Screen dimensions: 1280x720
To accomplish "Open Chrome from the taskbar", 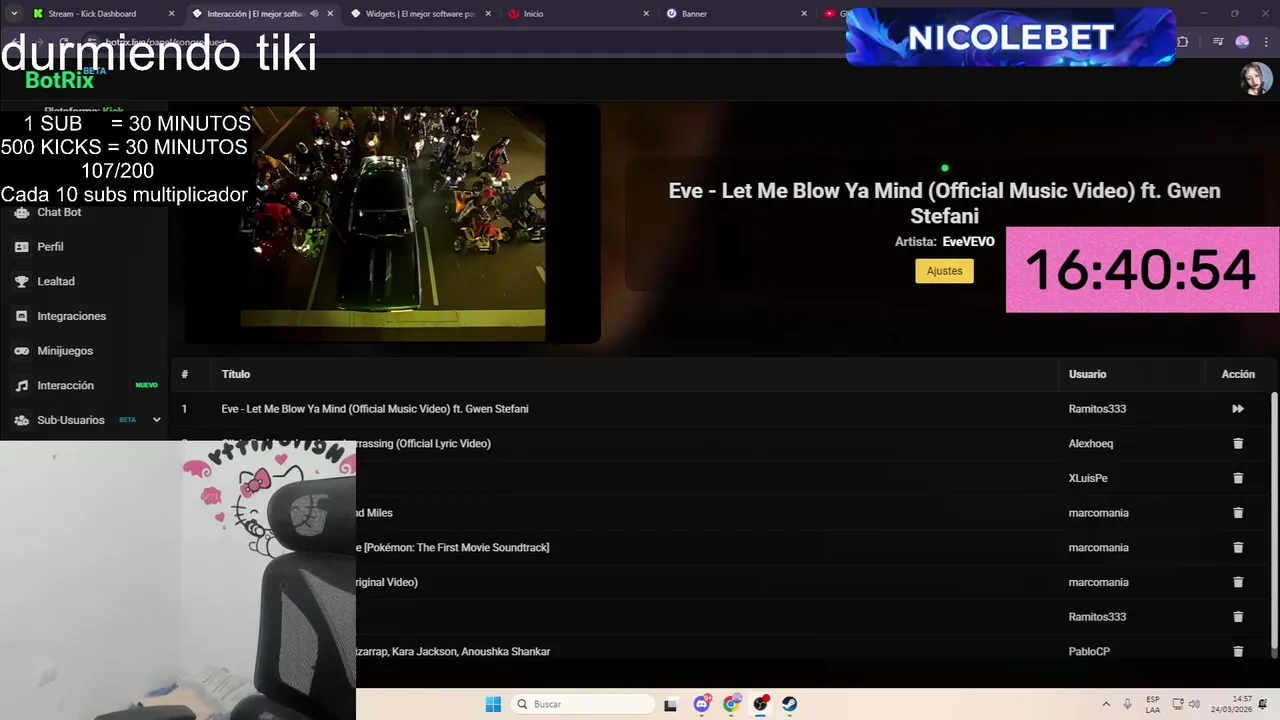I will click(x=731, y=704).
